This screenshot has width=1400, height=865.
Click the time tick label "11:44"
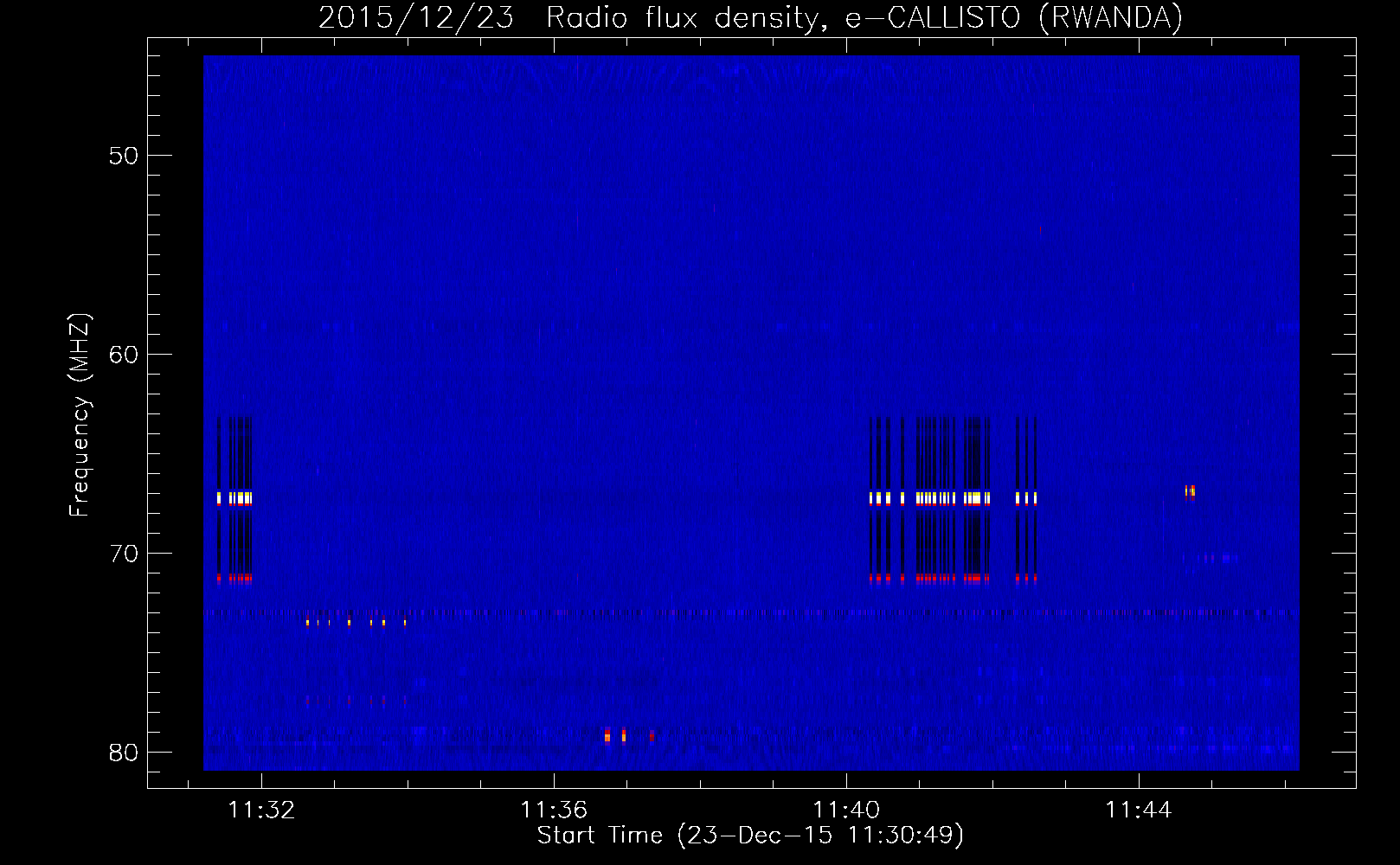pyautogui.click(x=1139, y=810)
